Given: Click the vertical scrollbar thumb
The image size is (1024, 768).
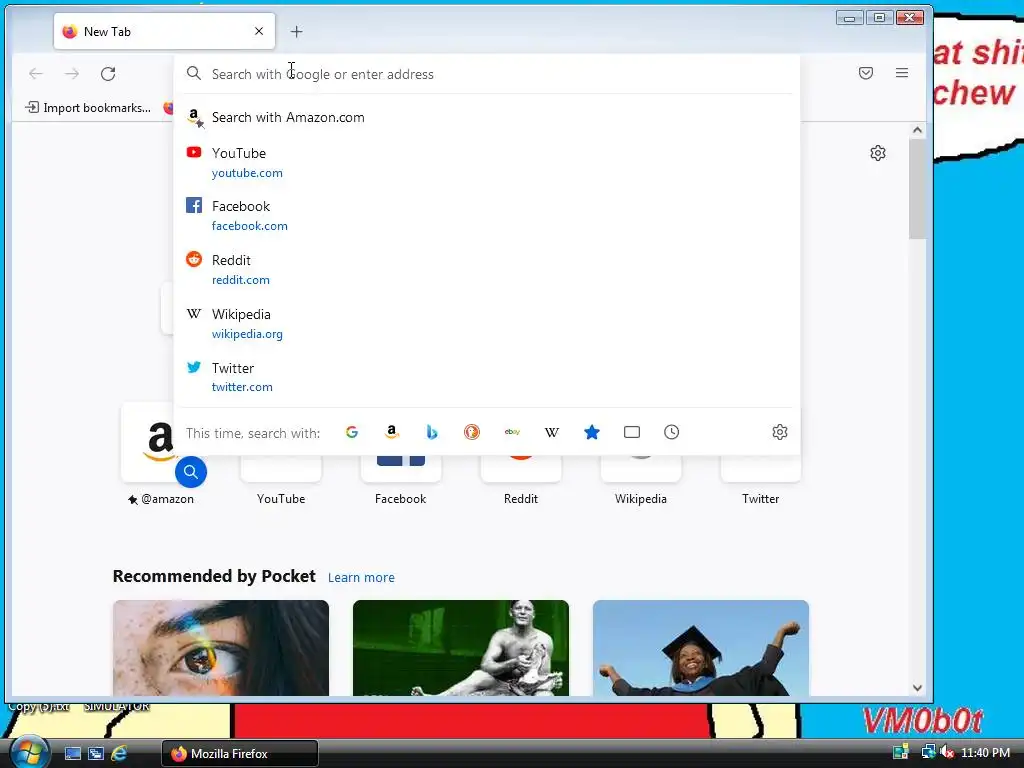Looking at the screenshot, I should tap(917, 189).
